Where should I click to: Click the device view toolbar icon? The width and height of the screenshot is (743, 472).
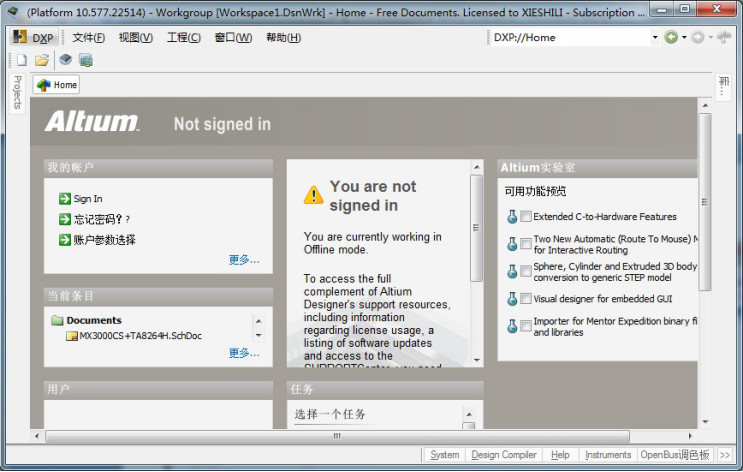pyautogui.click(x=65, y=60)
